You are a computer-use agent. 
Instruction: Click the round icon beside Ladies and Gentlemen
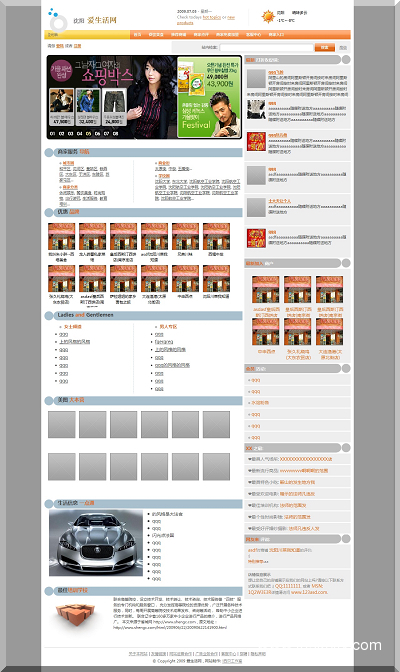pos(48,316)
